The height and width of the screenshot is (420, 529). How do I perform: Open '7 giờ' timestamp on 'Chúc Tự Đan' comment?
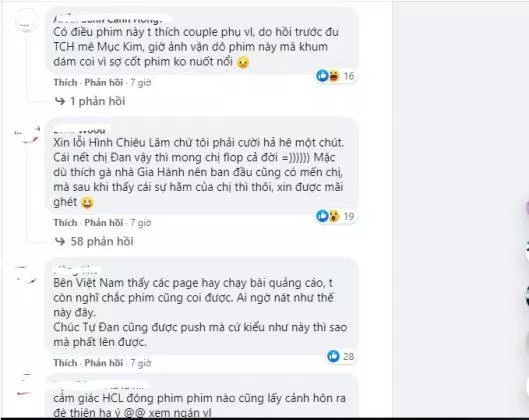tap(141, 363)
